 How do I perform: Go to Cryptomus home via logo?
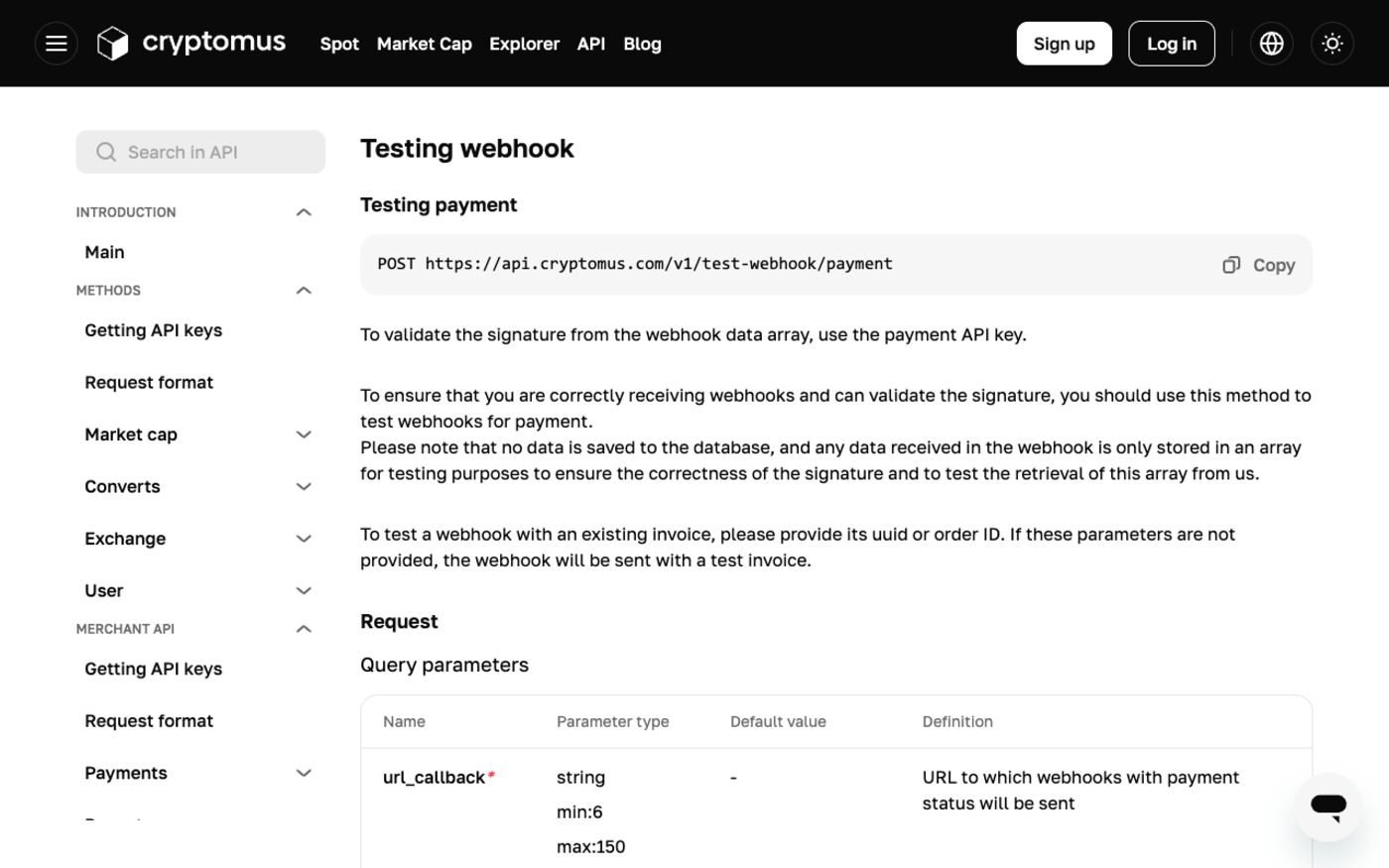coord(191,44)
